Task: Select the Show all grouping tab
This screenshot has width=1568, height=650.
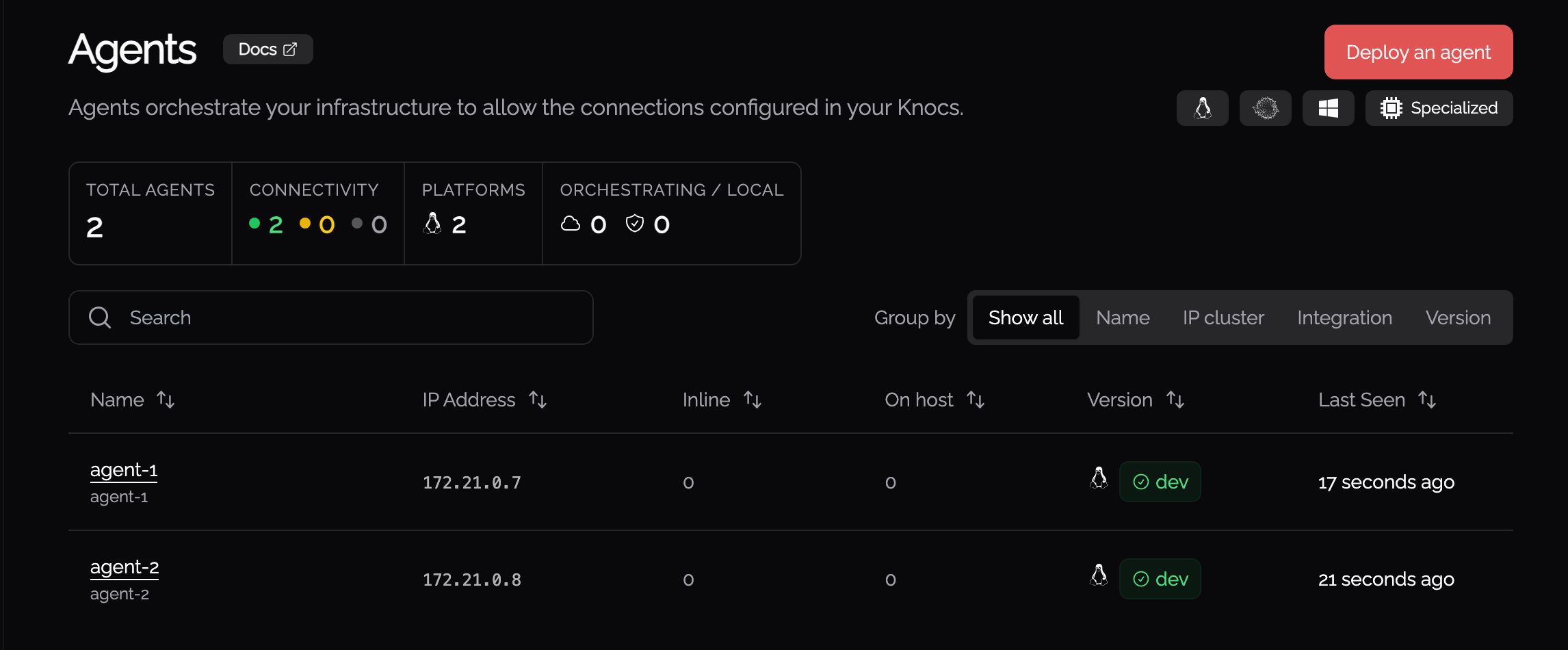Action: coord(1025,317)
